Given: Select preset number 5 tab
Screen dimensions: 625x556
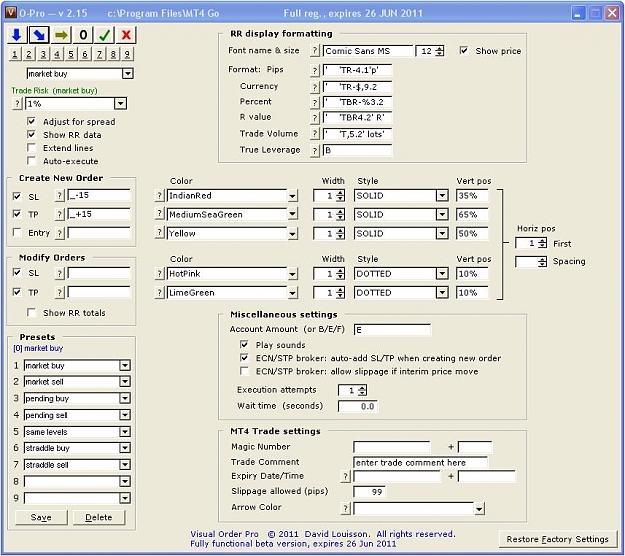Looking at the screenshot, I should pyautogui.click(x=71, y=54).
